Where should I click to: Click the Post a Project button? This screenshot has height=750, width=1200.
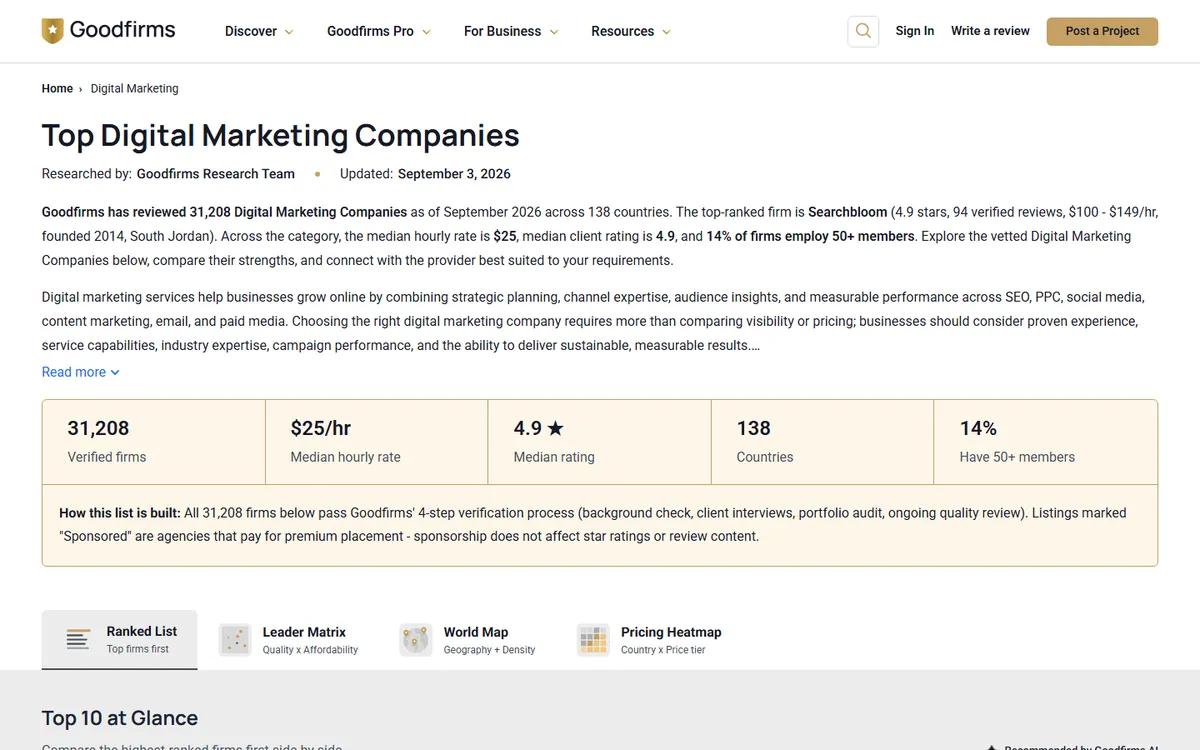1102,31
